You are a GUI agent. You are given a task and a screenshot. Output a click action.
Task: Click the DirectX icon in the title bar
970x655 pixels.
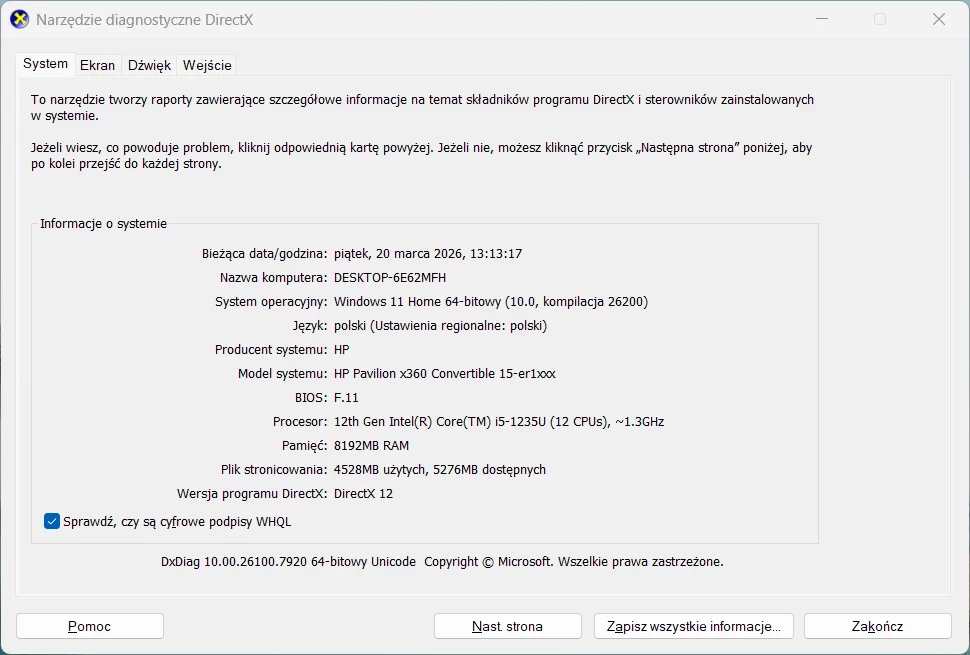[19, 19]
